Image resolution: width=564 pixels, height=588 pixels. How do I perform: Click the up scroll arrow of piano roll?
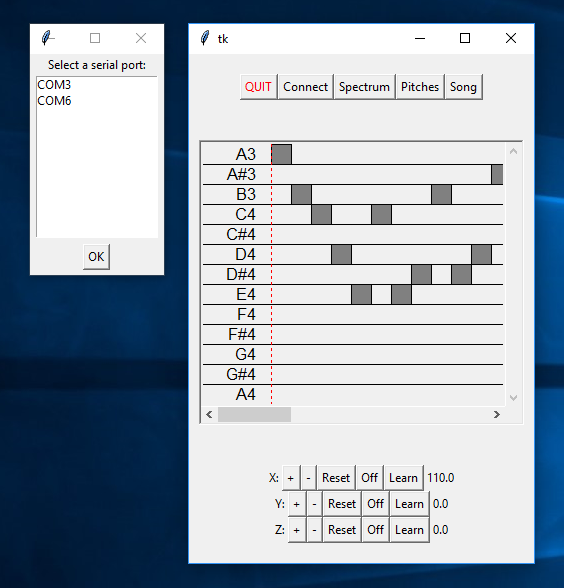[513, 151]
